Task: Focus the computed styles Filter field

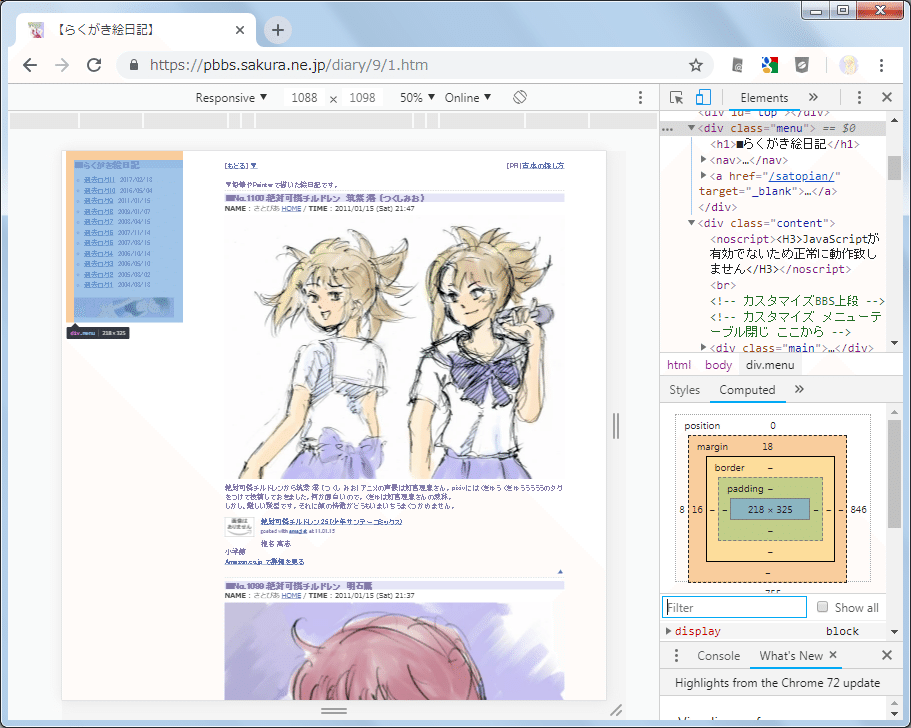Action: point(734,607)
